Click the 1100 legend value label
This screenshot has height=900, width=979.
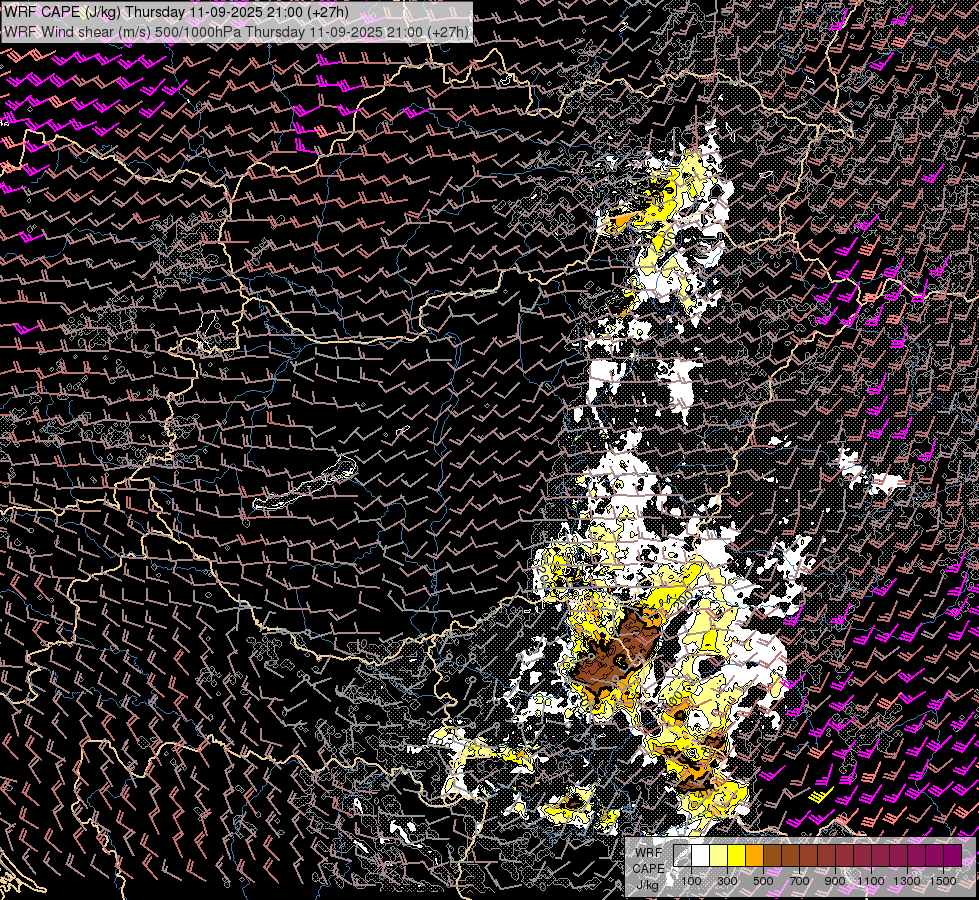870,881
